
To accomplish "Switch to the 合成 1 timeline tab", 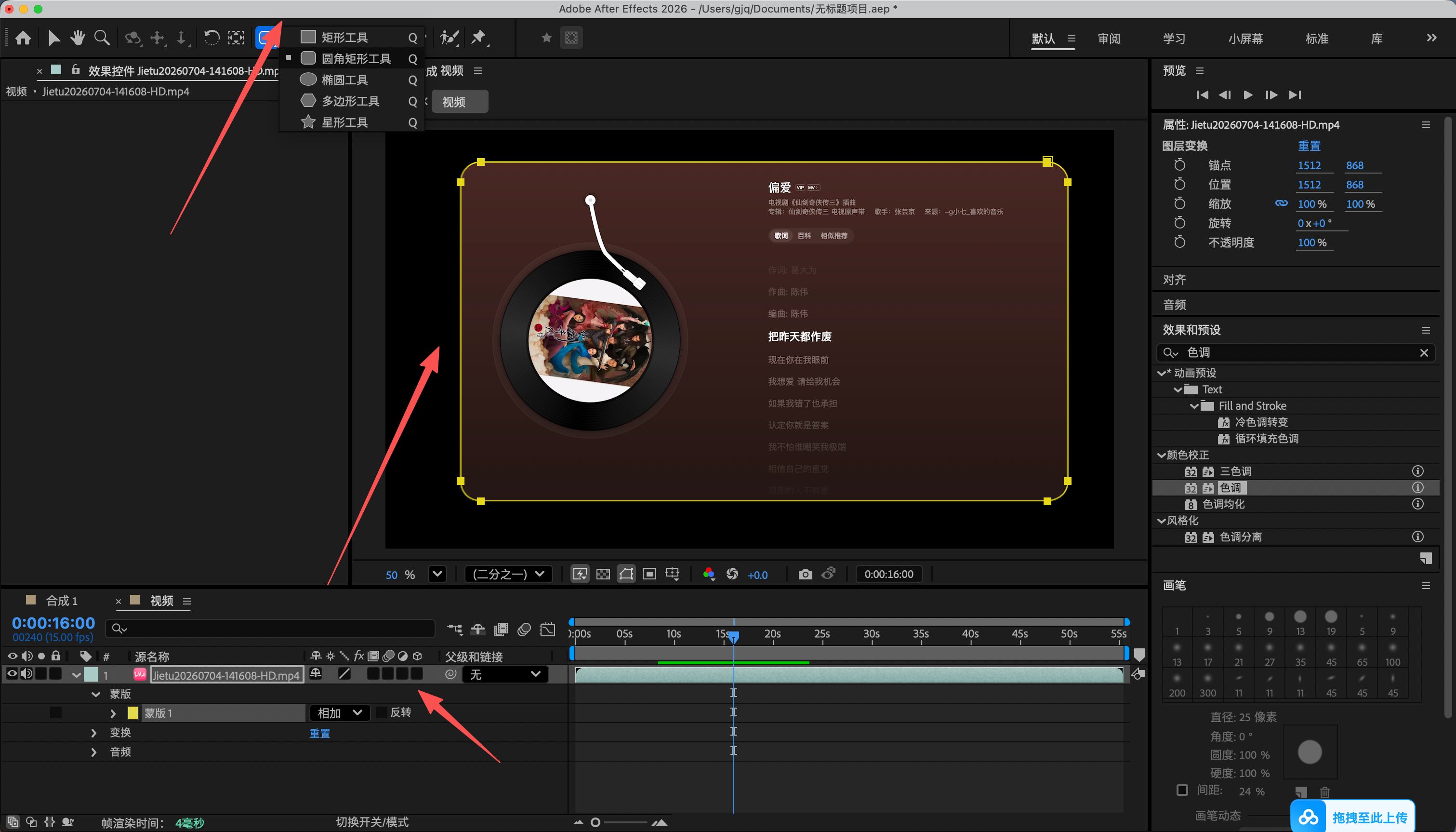I will pyautogui.click(x=61, y=601).
